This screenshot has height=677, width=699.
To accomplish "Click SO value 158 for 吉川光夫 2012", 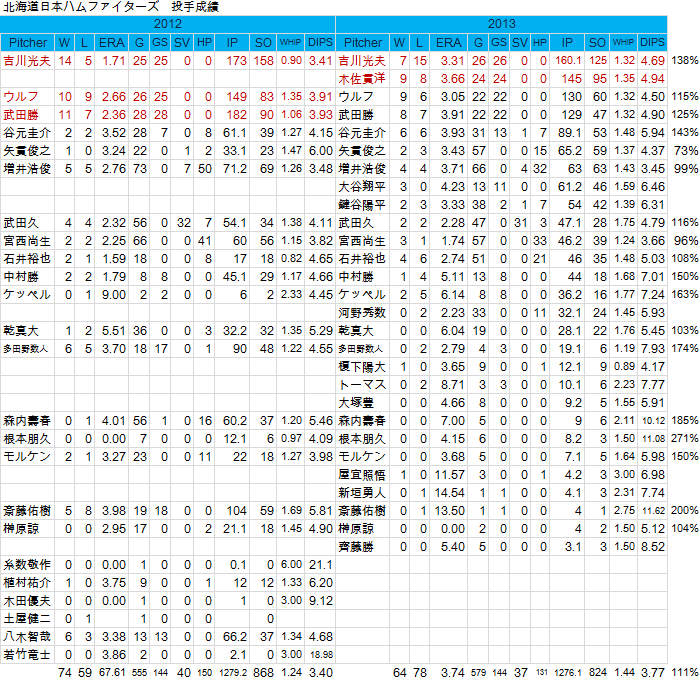I will click(263, 61).
